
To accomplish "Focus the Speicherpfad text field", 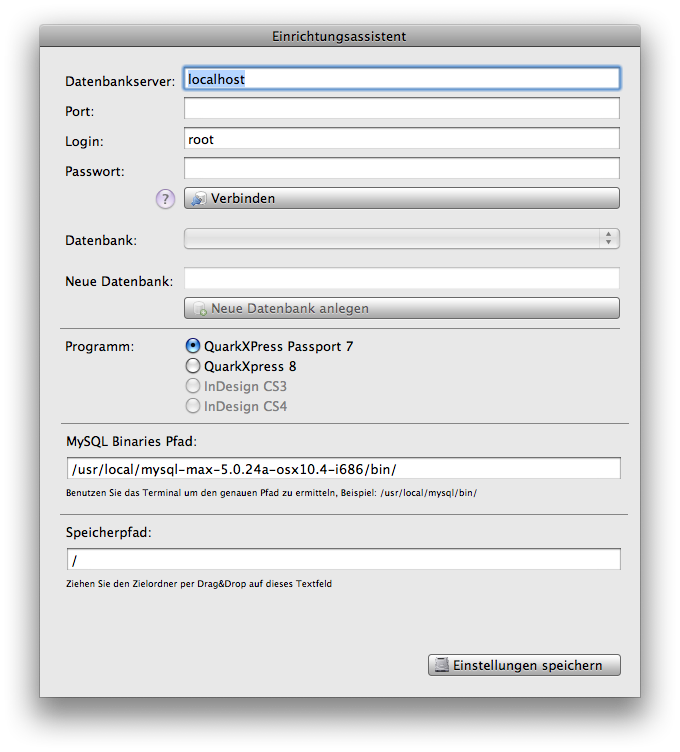I will tap(344, 559).
